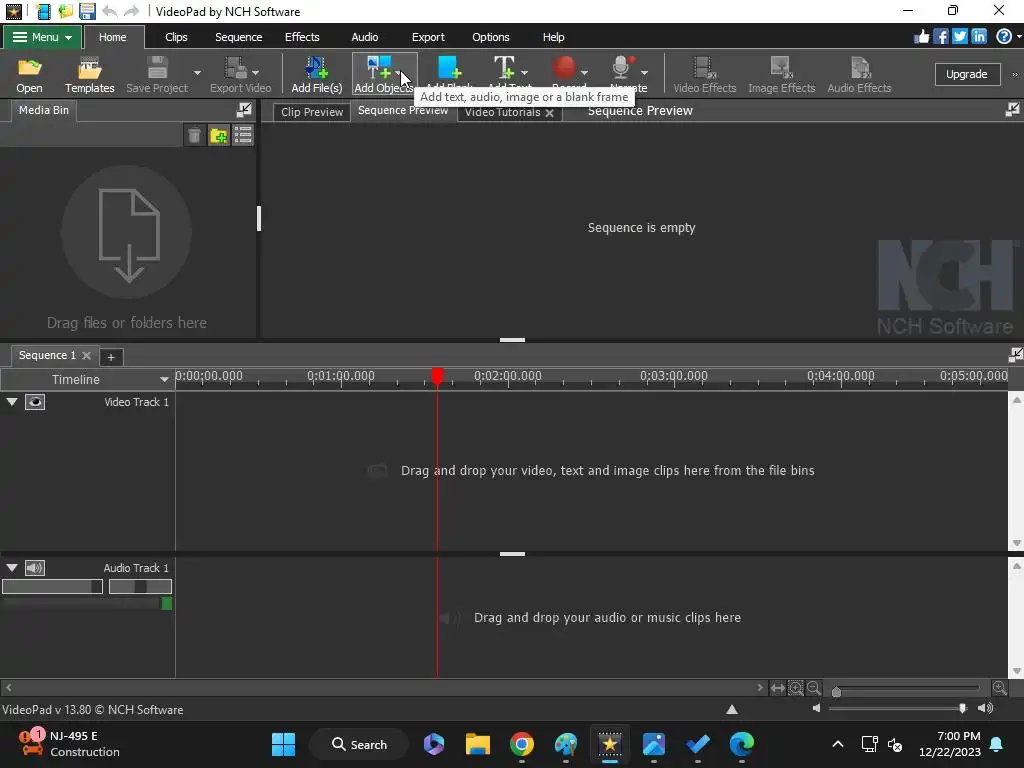Open Export Video dropdown arrow
Screen dimensions: 1024x768
[x=255, y=72]
